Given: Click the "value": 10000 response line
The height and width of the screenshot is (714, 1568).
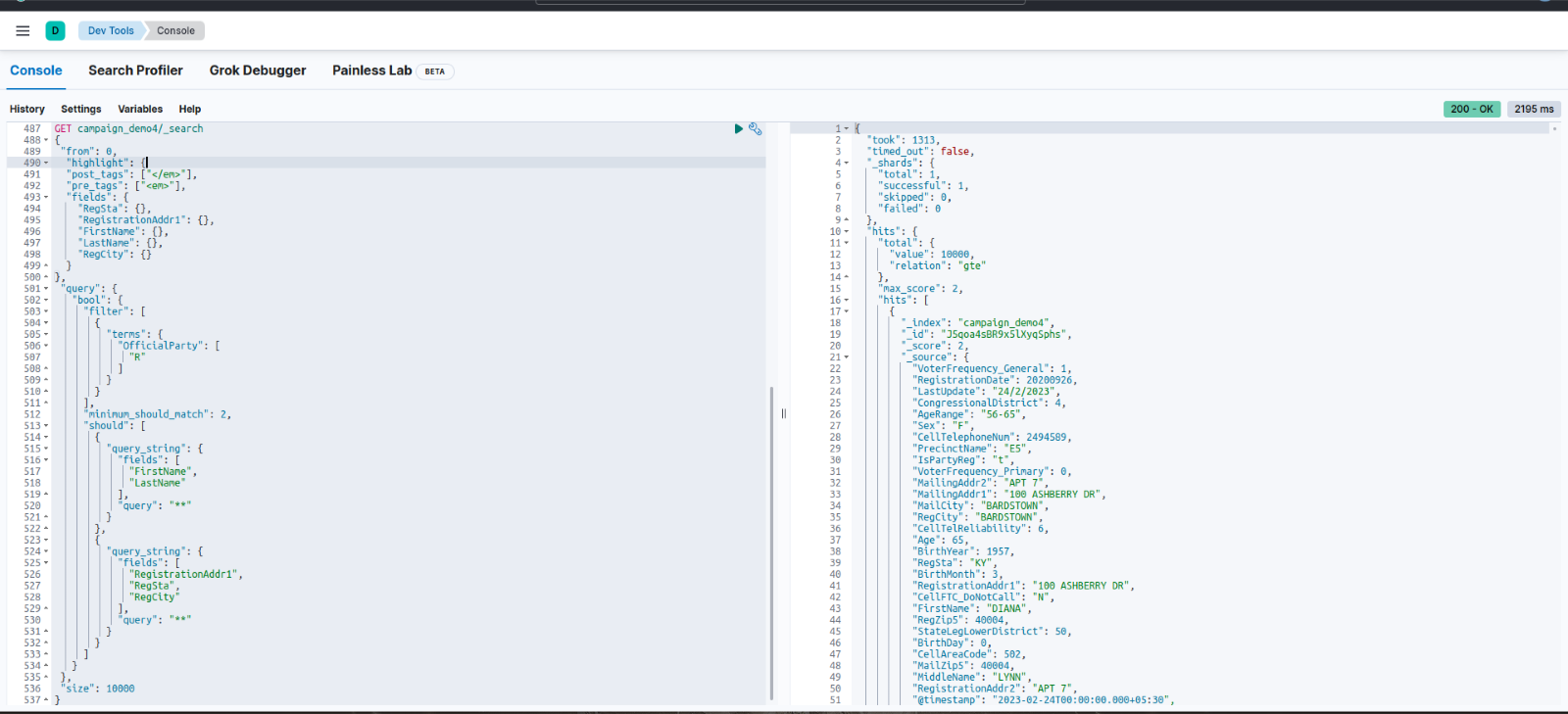Looking at the screenshot, I should (932, 254).
